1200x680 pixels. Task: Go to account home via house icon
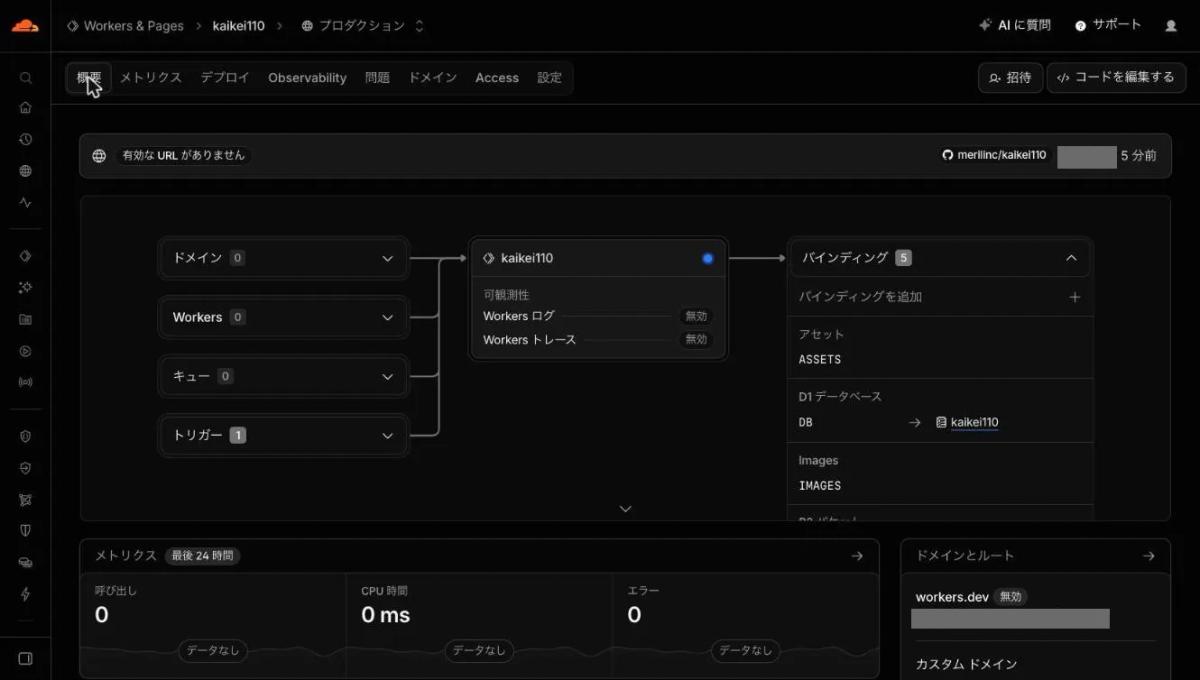pyautogui.click(x=26, y=108)
